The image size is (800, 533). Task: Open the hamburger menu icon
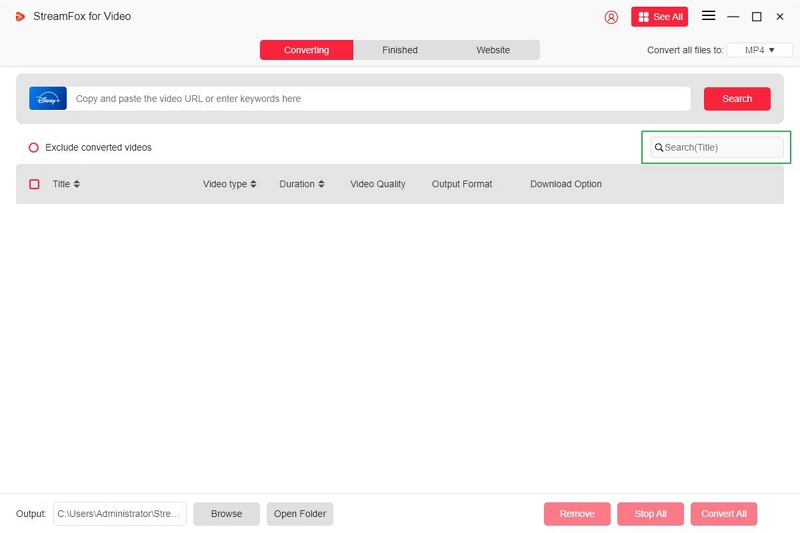(x=708, y=16)
